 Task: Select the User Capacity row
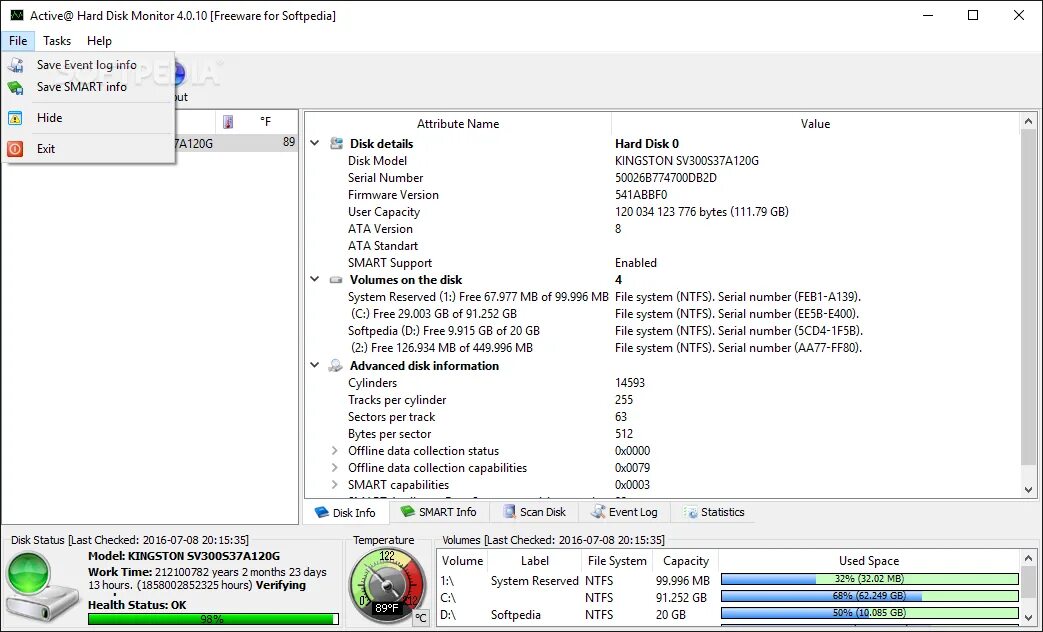(x=662, y=212)
